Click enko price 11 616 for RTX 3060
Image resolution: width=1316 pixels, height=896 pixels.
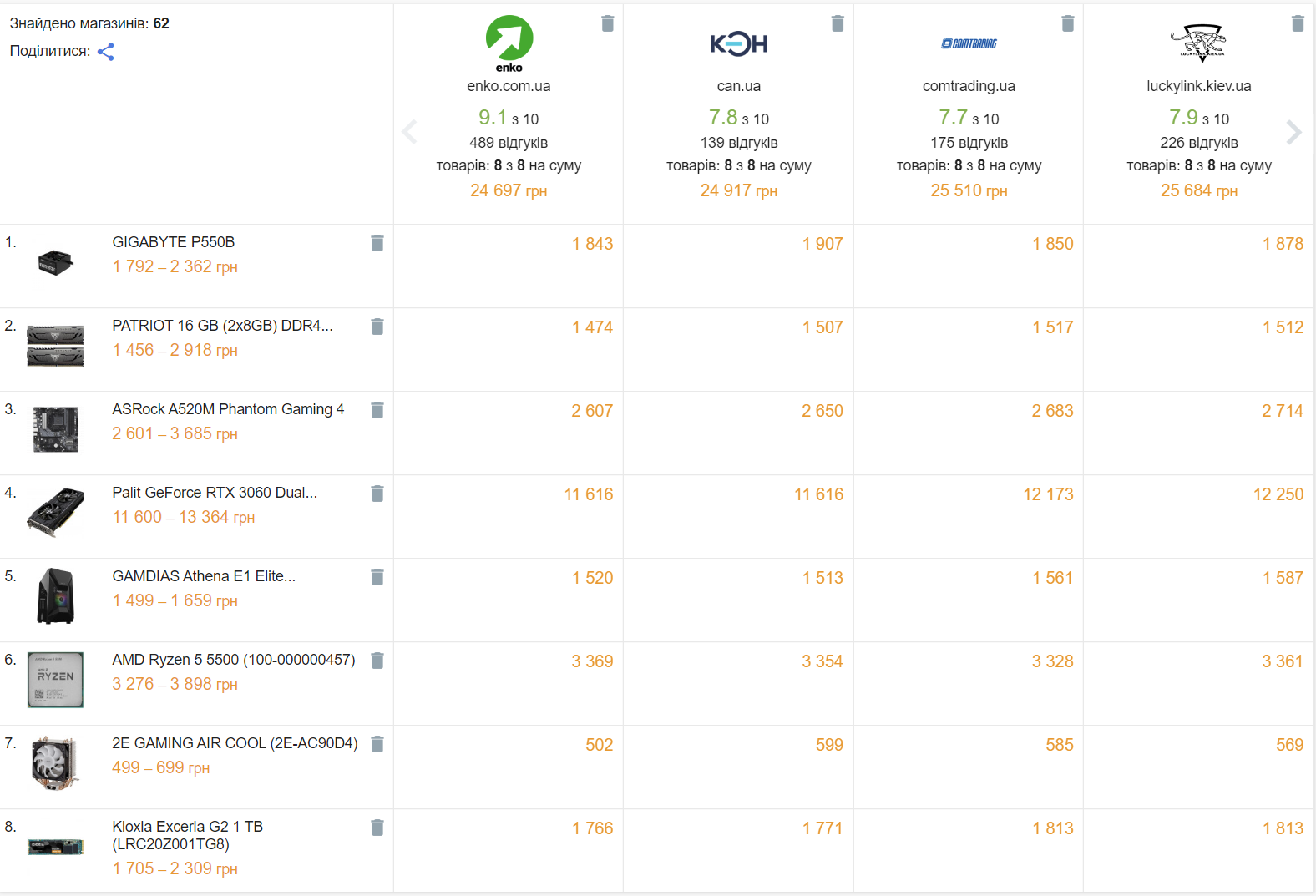click(x=589, y=494)
